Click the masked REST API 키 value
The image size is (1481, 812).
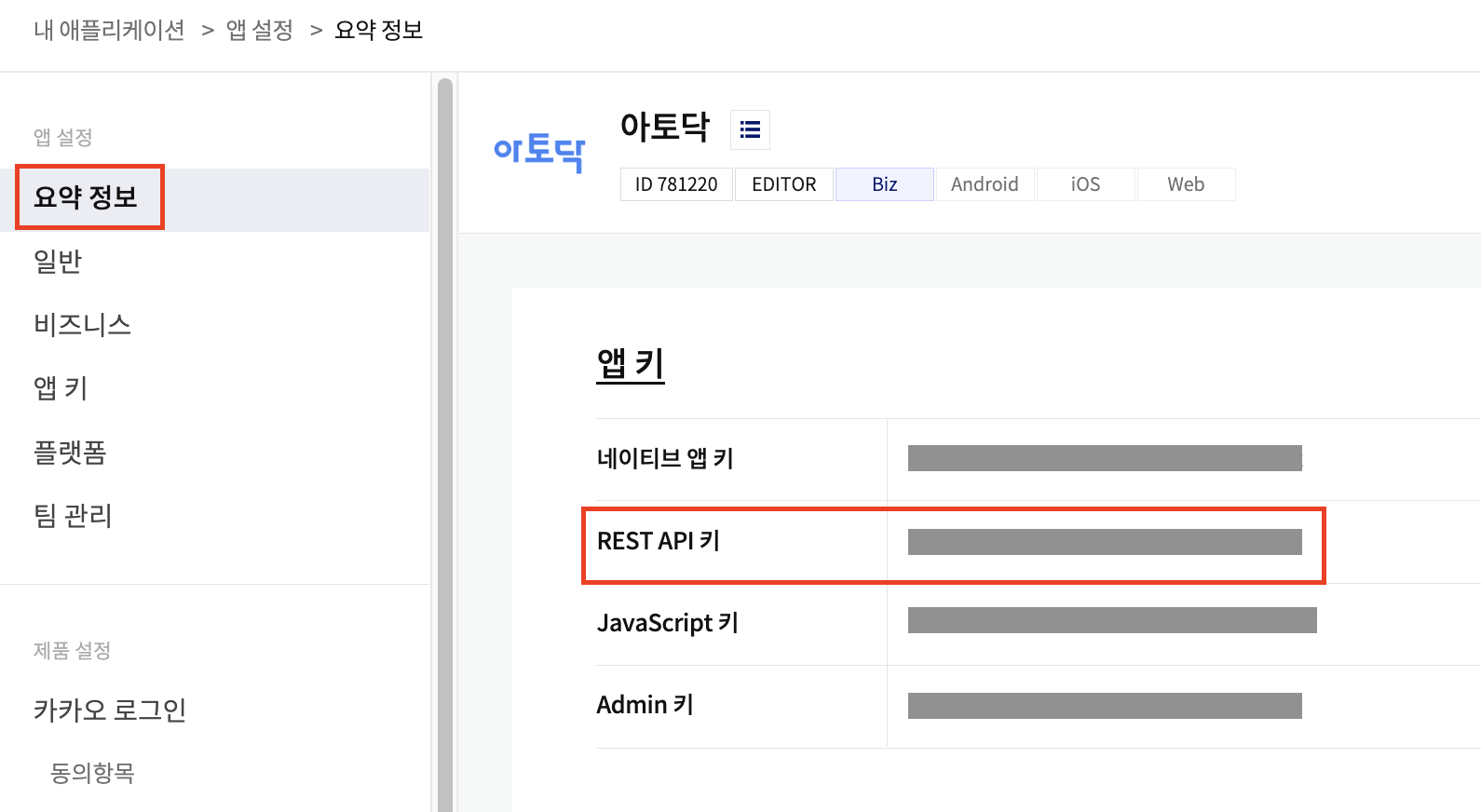(x=1105, y=542)
